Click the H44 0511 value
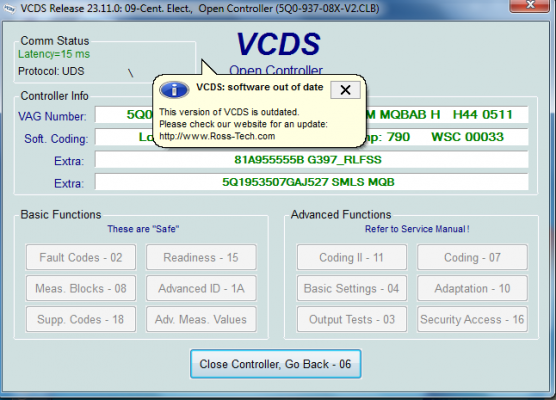556x400 pixels. (483, 115)
